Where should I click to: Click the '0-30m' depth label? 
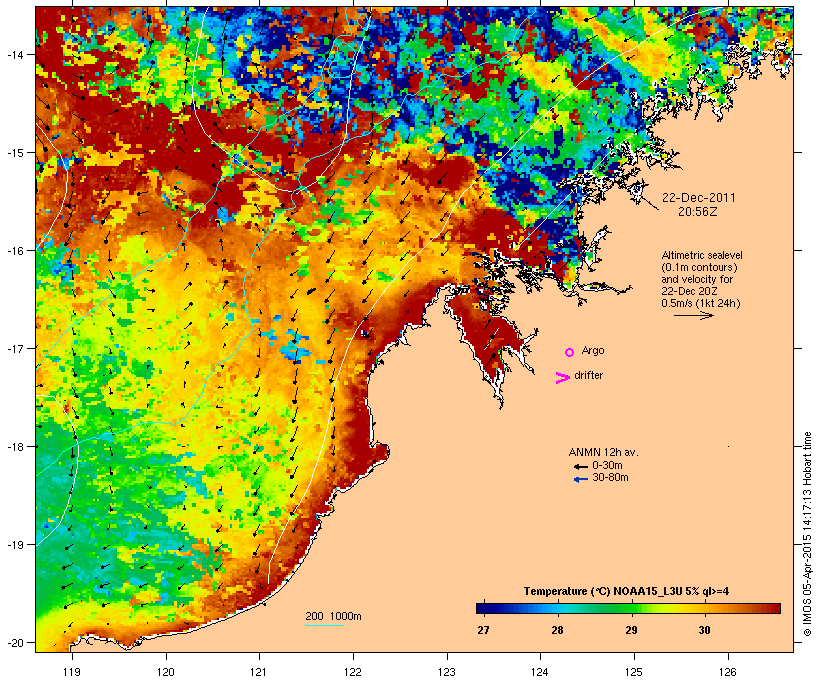click(x=607, y=466)
